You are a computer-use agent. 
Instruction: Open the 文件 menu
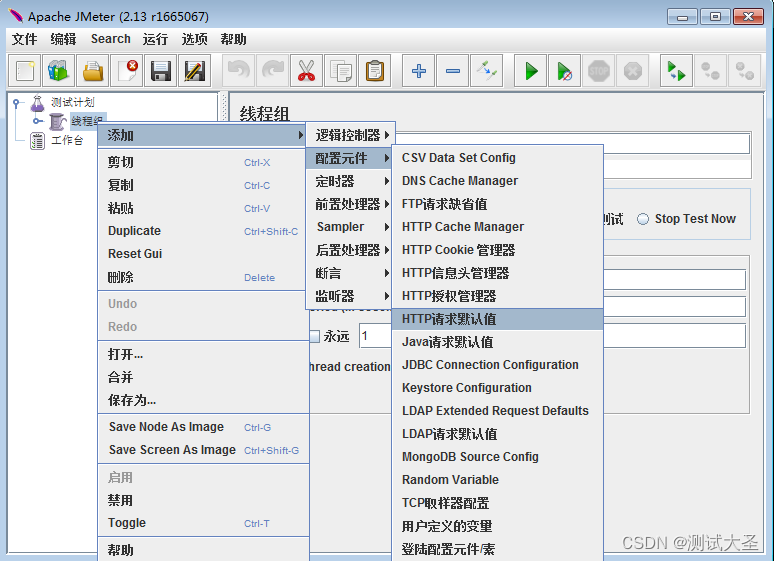coord(24,39)
